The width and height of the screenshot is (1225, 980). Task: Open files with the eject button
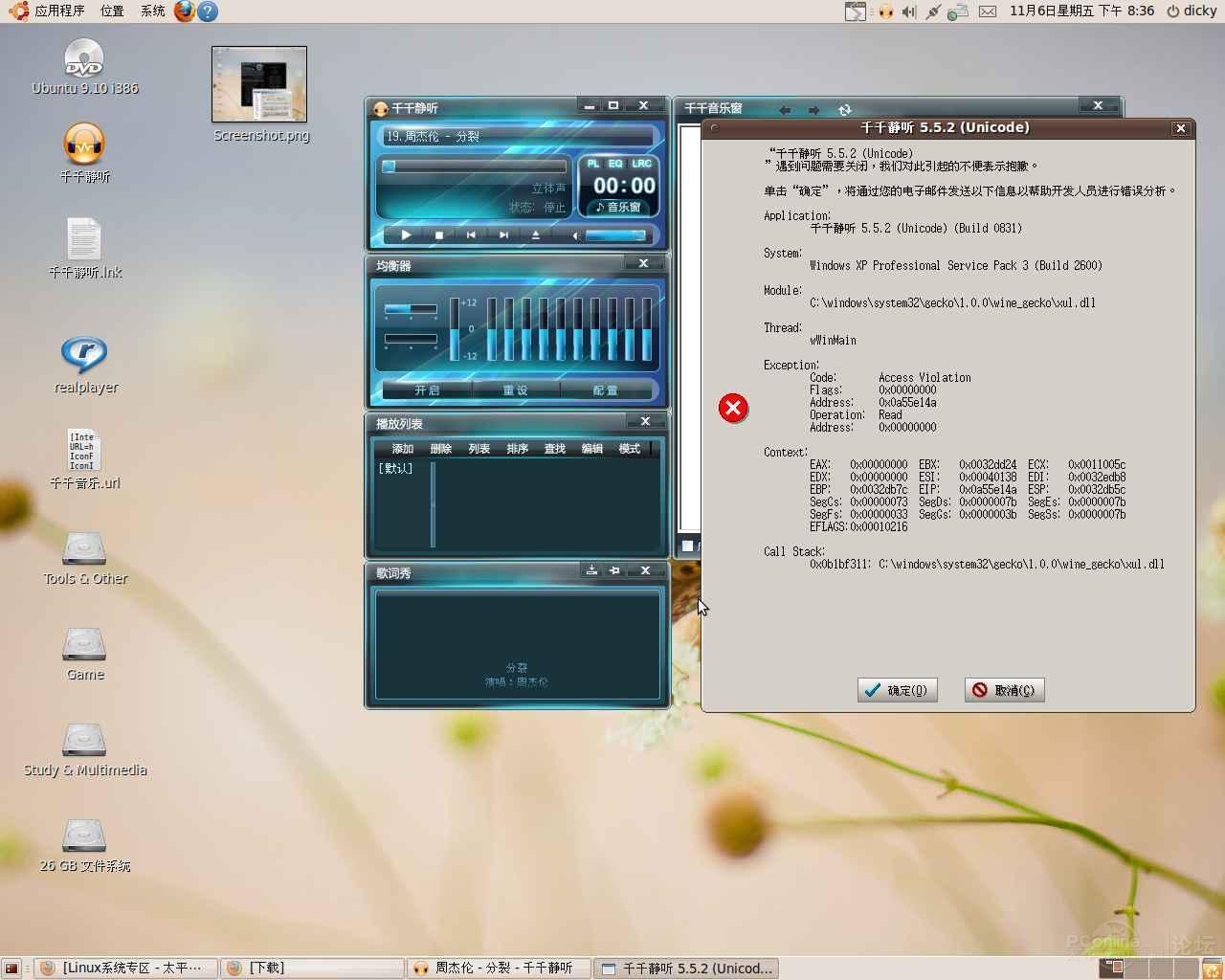[x=536, y=234]
